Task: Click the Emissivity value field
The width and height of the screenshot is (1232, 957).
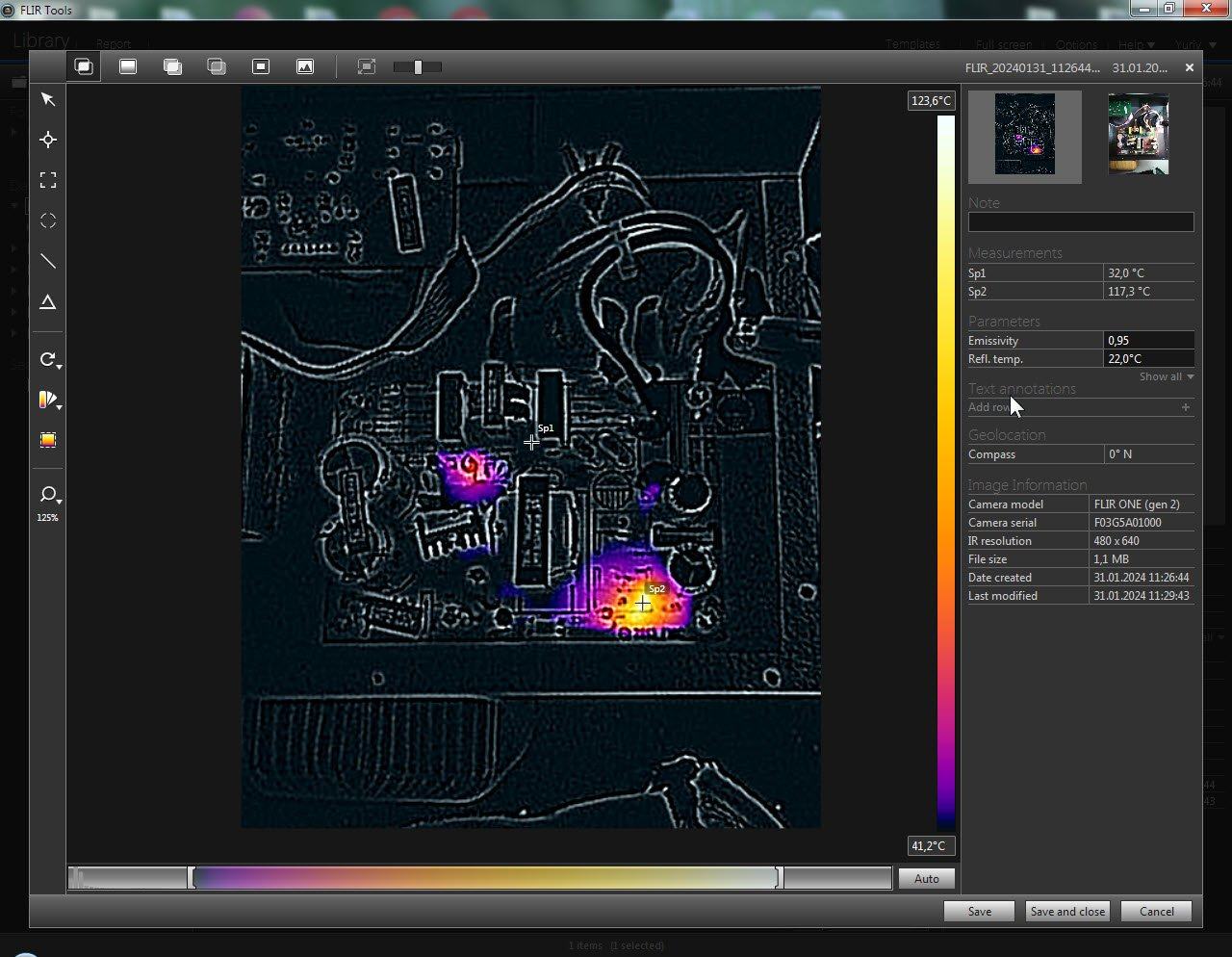Action: (x=1148, y=341)
